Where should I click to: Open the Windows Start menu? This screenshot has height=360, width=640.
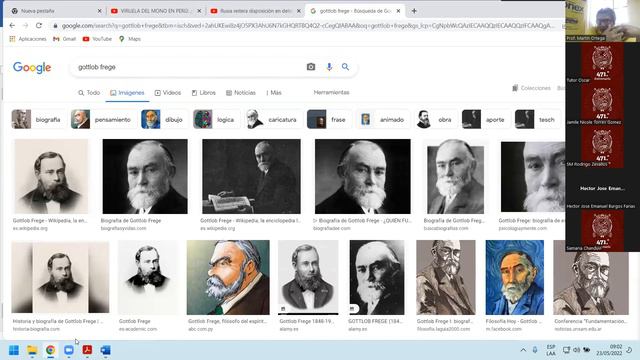[x=14, y=350]
